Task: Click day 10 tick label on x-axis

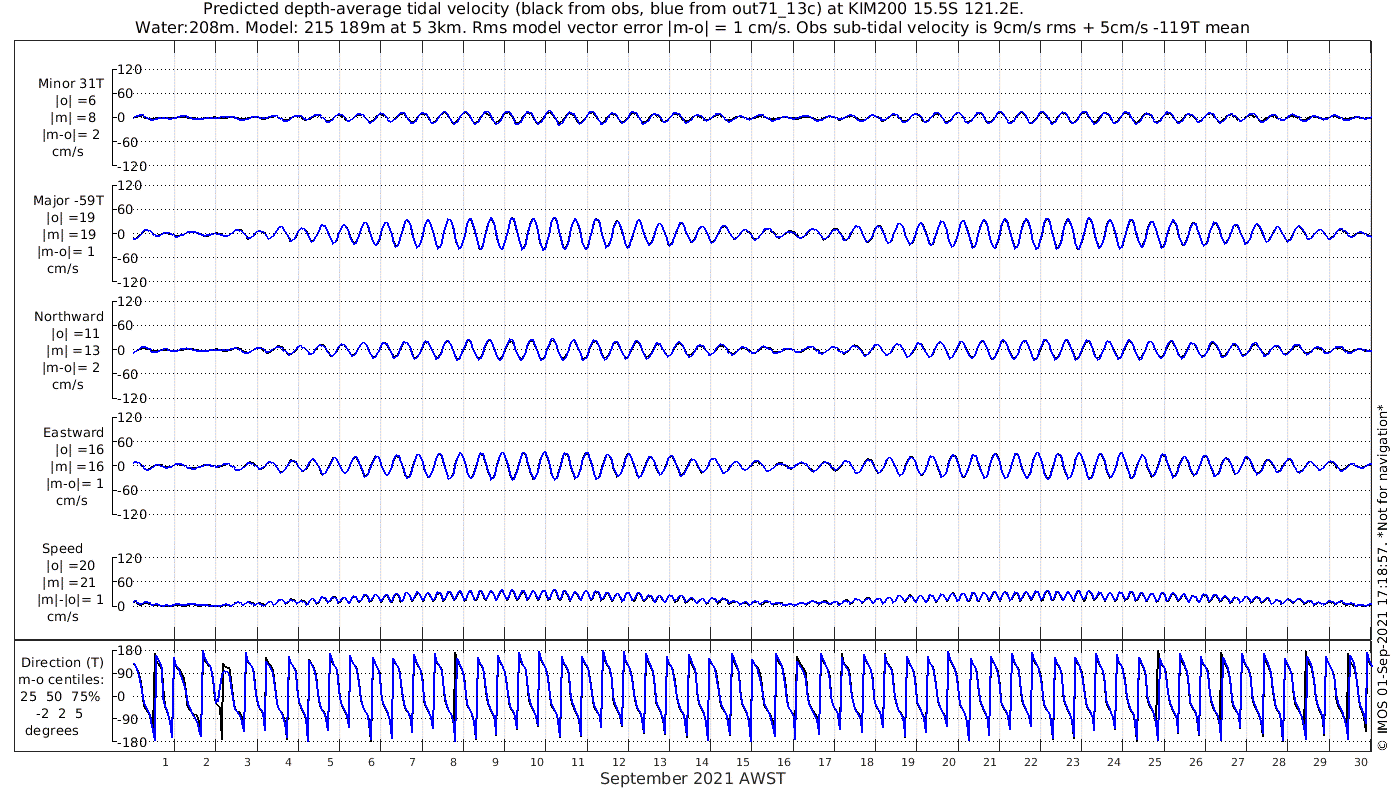Action: [537, 762]
